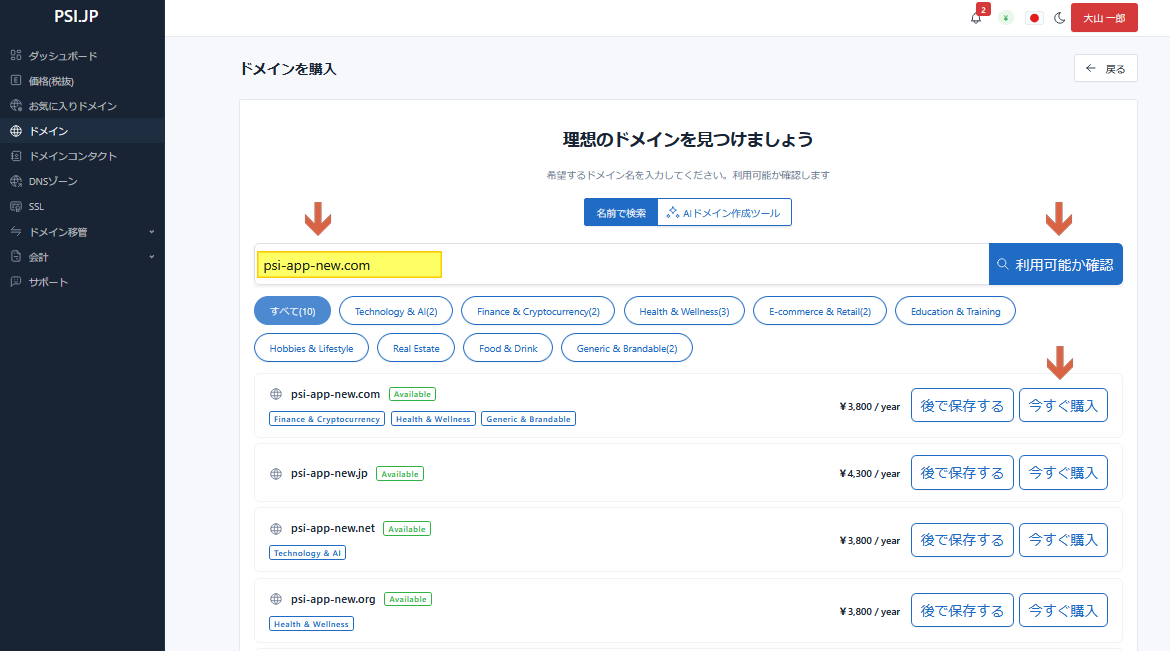Toggle dark mode with the moon icon
This screenshot has height=651, width=1170.
pyautogui.click(x=1060, y=18)
